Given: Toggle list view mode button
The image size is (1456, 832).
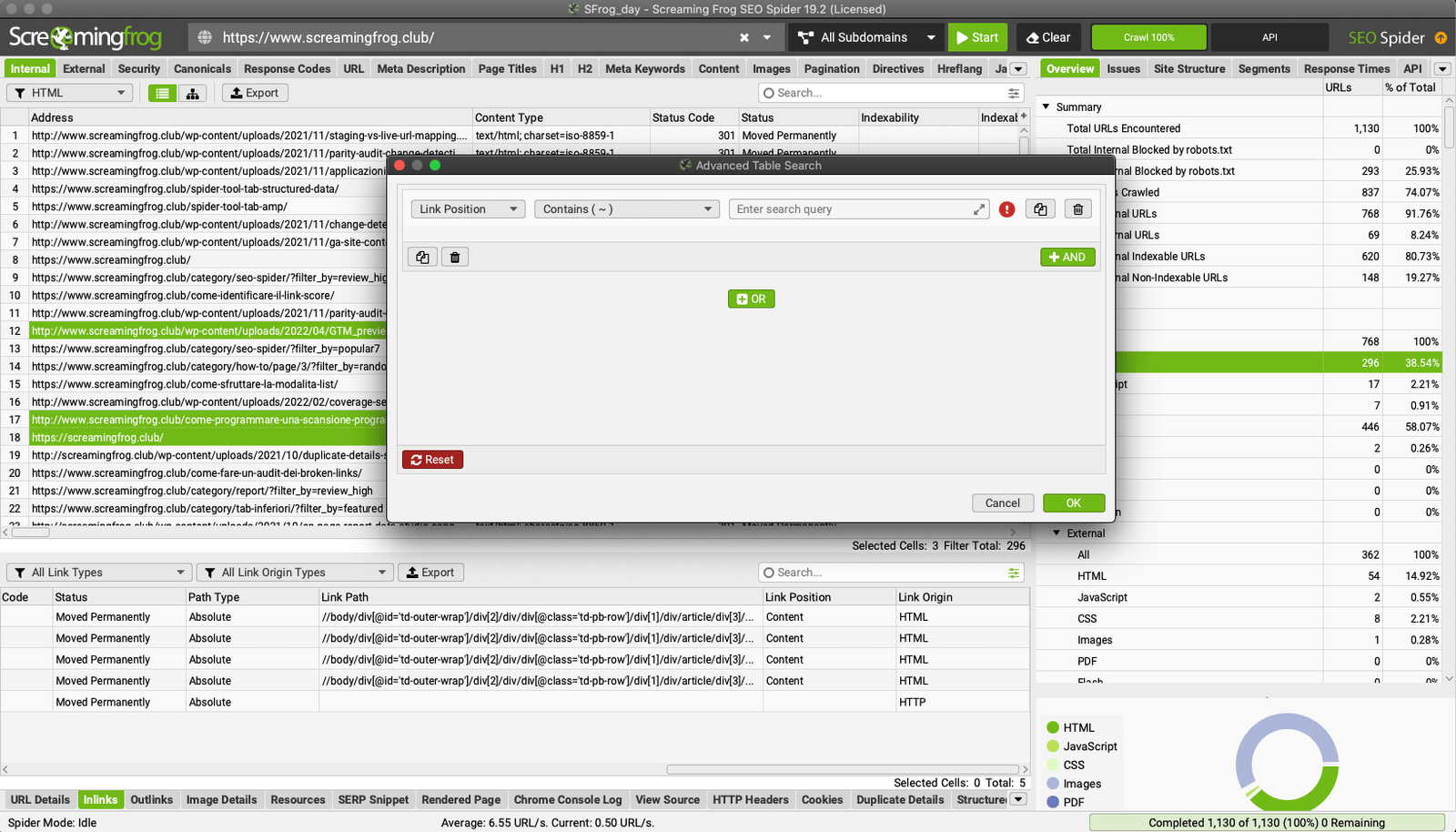Looking at the screenshot, I should click(162, 93).
